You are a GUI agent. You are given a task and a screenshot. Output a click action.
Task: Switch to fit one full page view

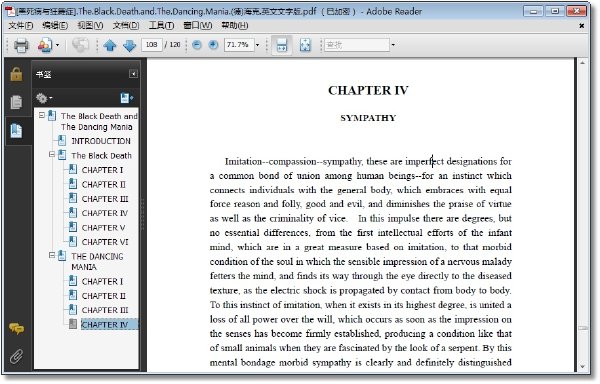[x=305, y=45]
